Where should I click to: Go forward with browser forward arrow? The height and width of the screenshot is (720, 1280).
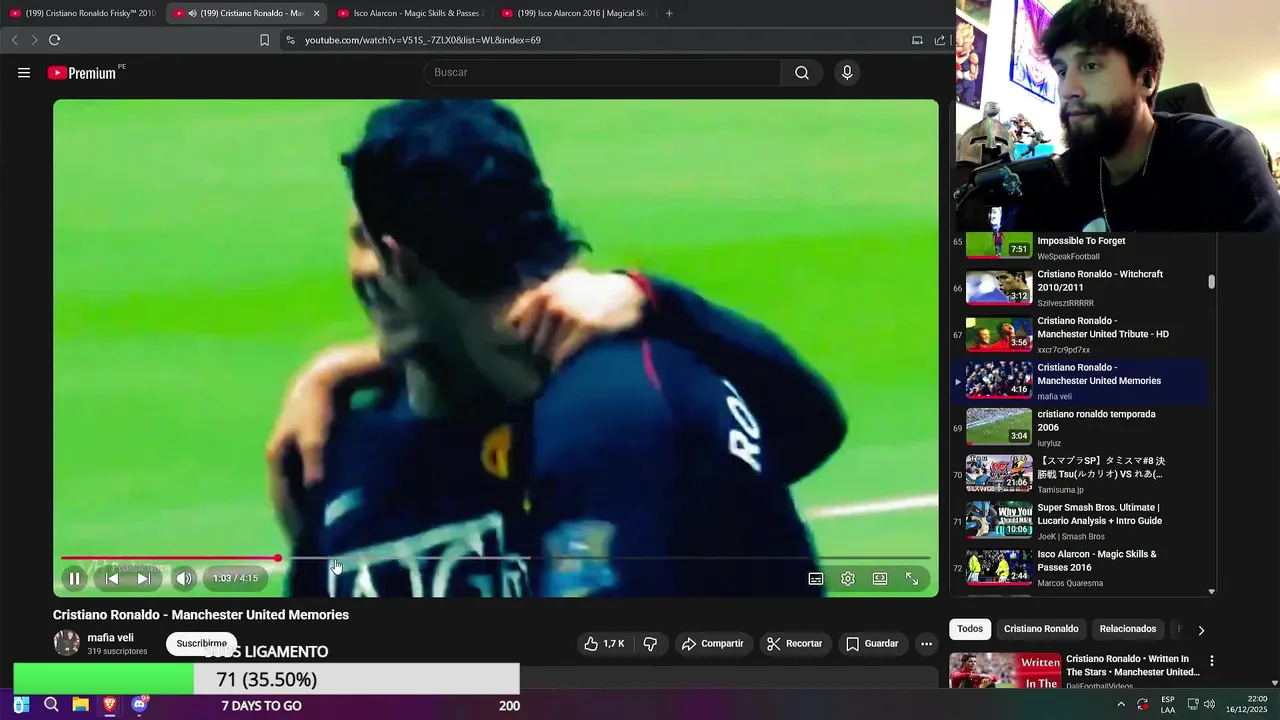pos(34,40)
